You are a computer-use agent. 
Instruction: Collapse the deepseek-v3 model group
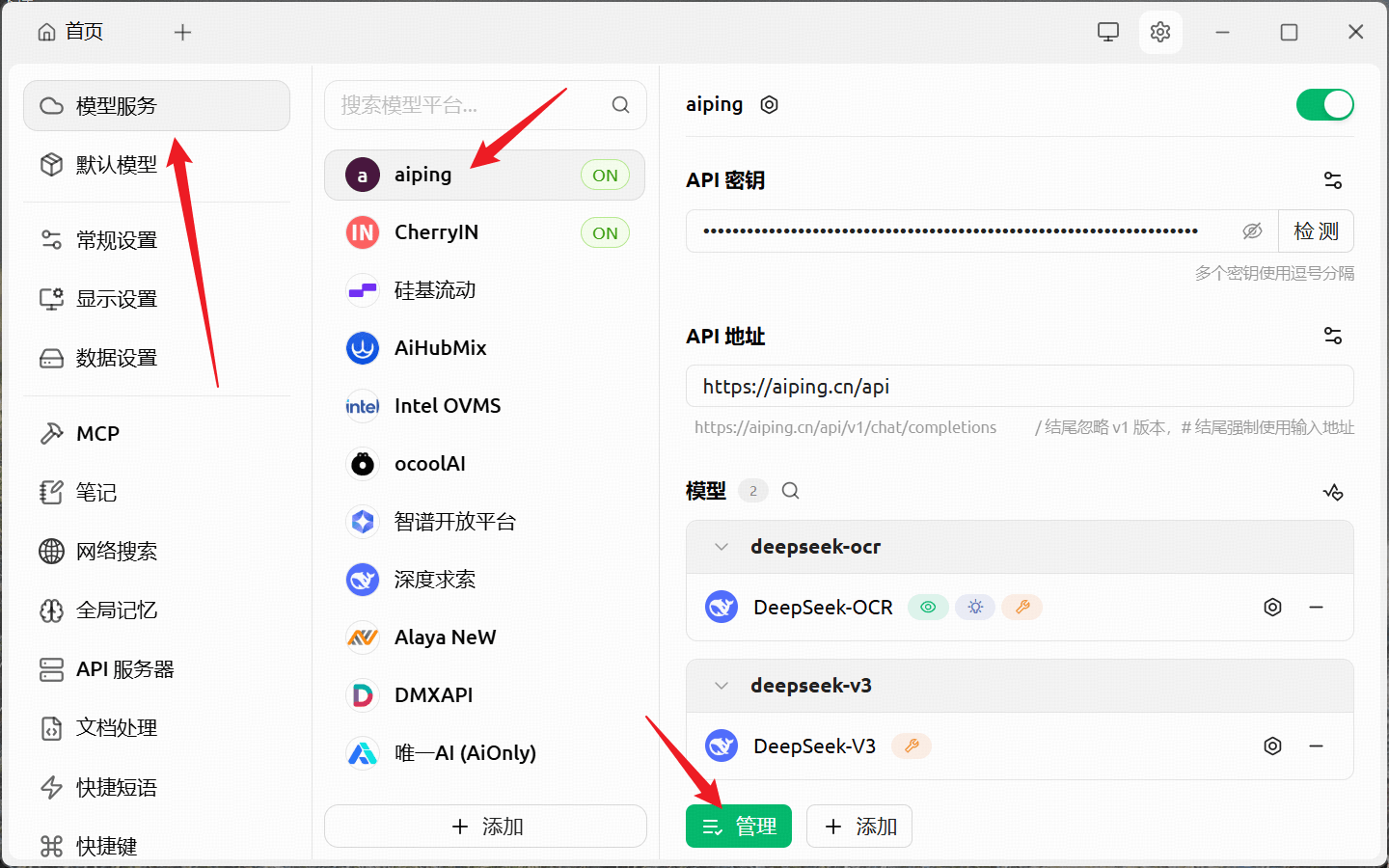(722, 686)
